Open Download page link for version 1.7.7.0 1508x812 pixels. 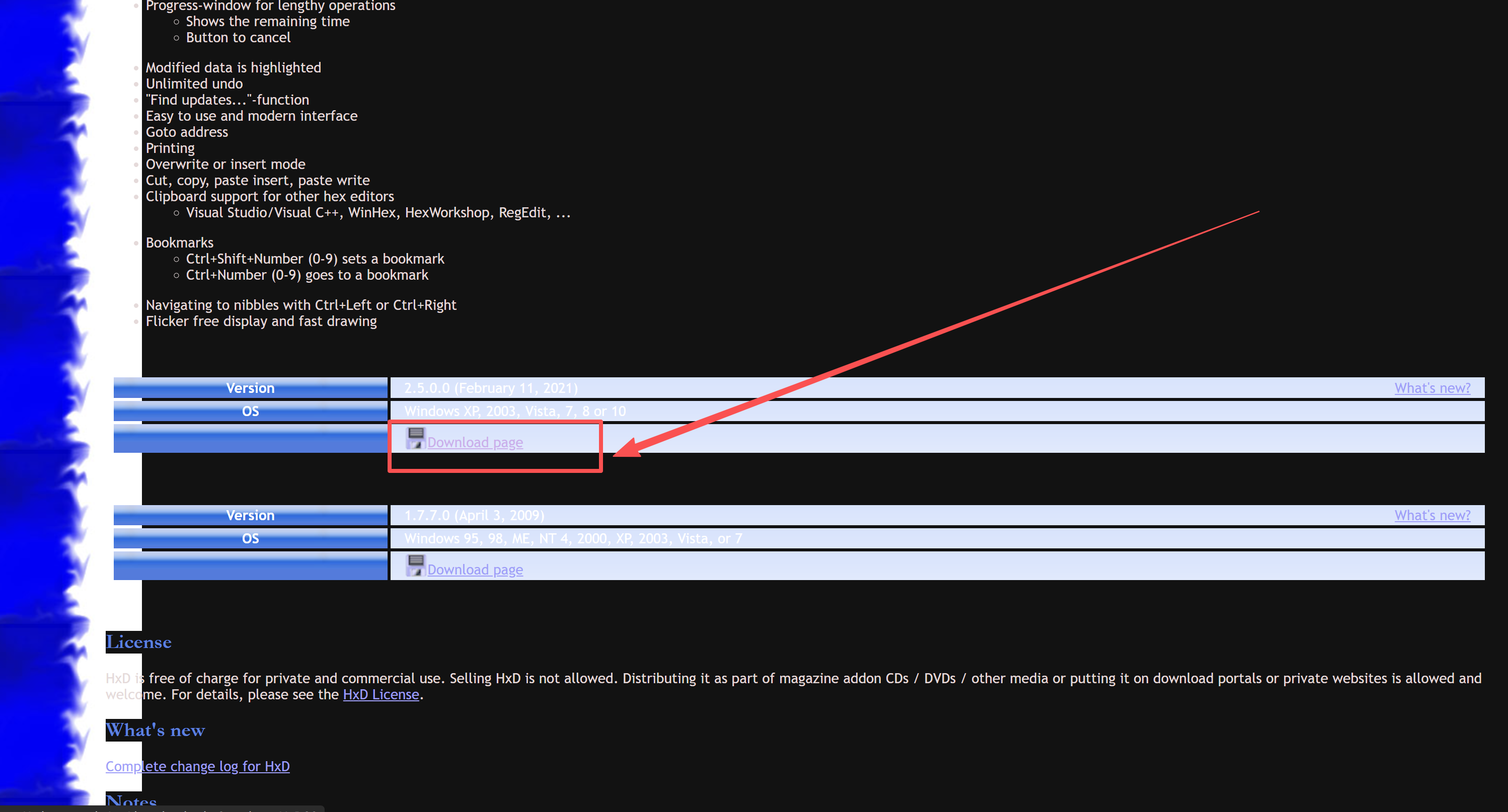point(475,570)
